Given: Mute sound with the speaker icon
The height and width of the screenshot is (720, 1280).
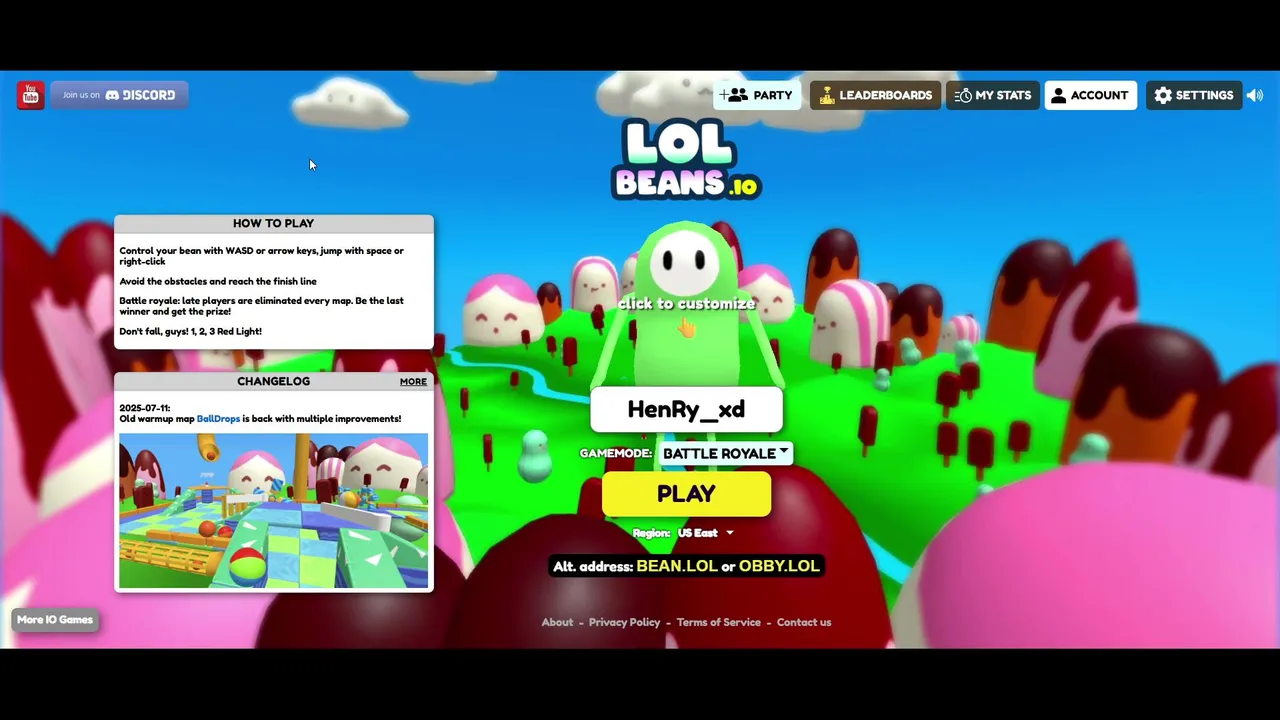Looking at the screenshot, I should 1255,95.
